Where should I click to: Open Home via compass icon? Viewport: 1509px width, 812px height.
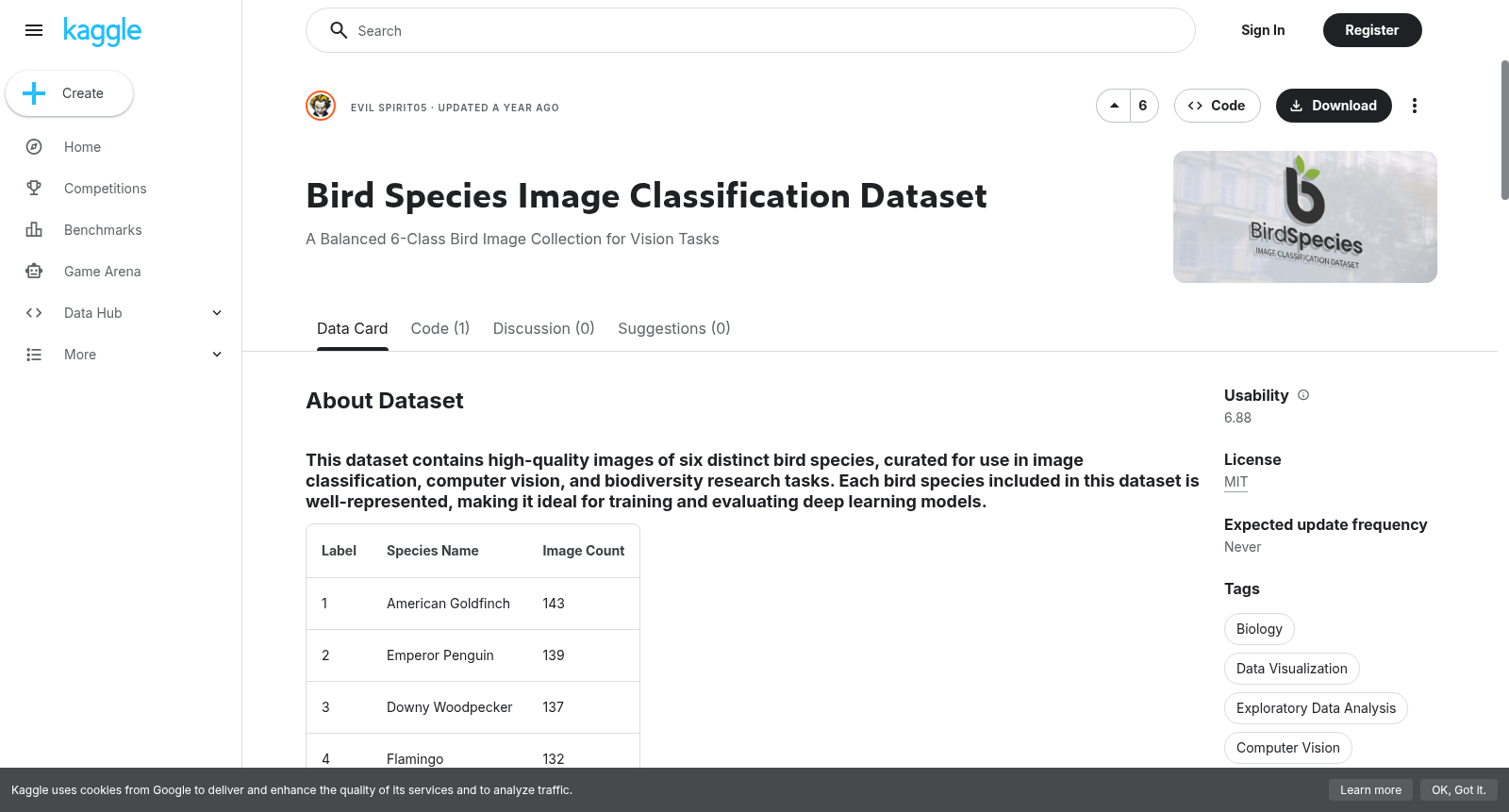(x=34, y=147)
